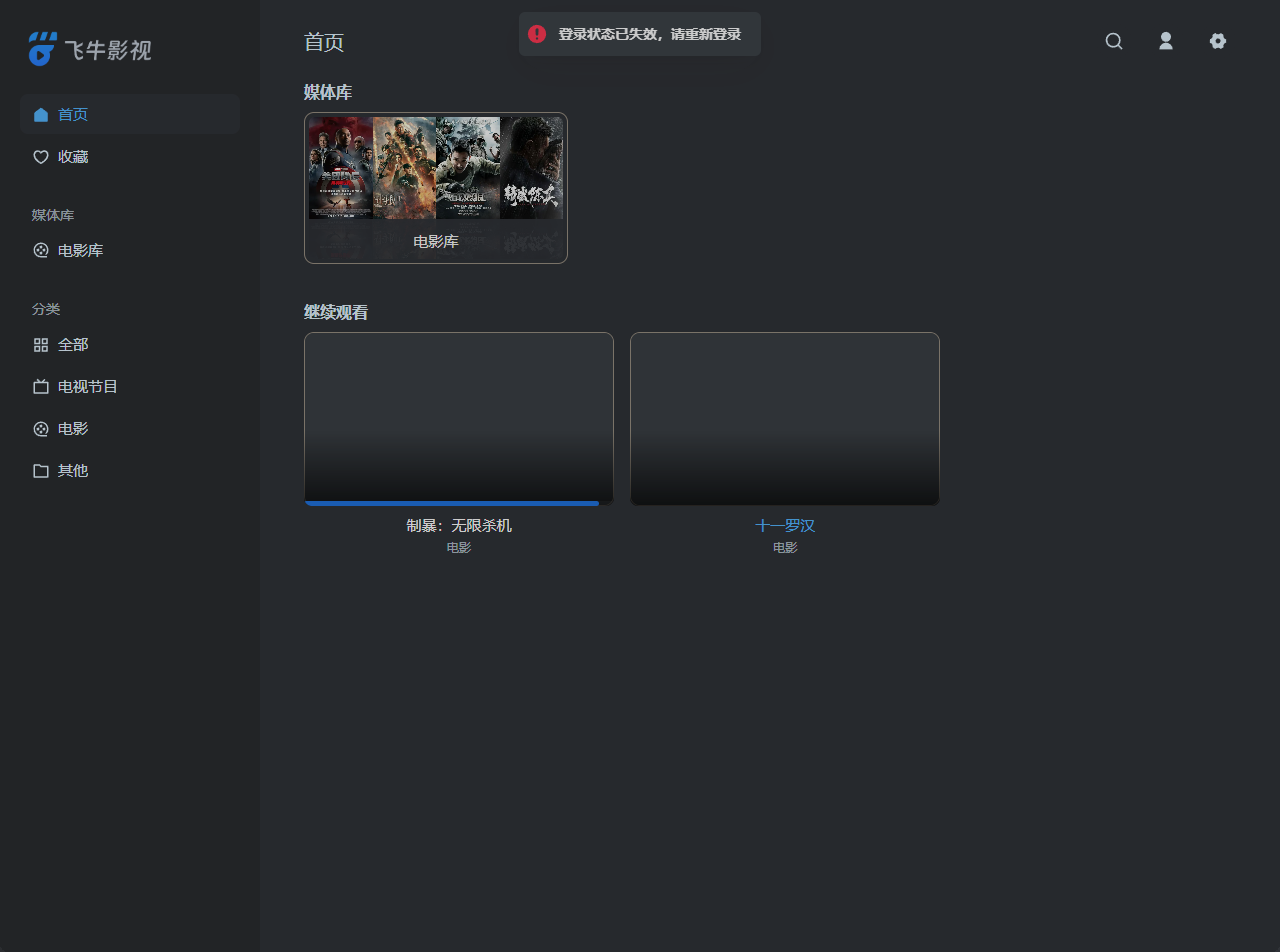Click the 媒体库 sidebar group label
Screen dimensions: 1280x952
pos(53,215)
